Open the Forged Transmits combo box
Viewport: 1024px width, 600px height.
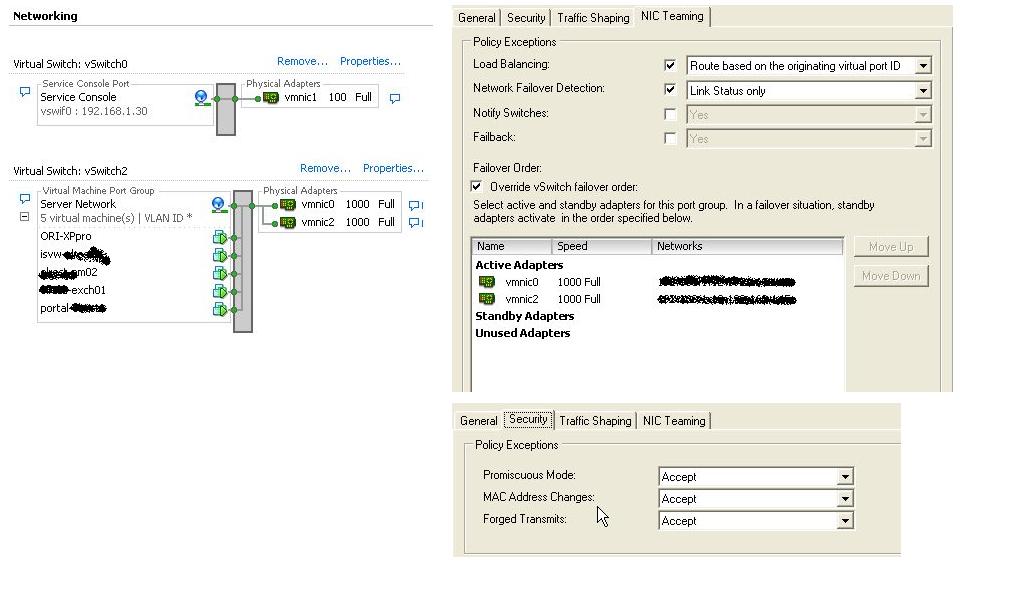point(845,521)
